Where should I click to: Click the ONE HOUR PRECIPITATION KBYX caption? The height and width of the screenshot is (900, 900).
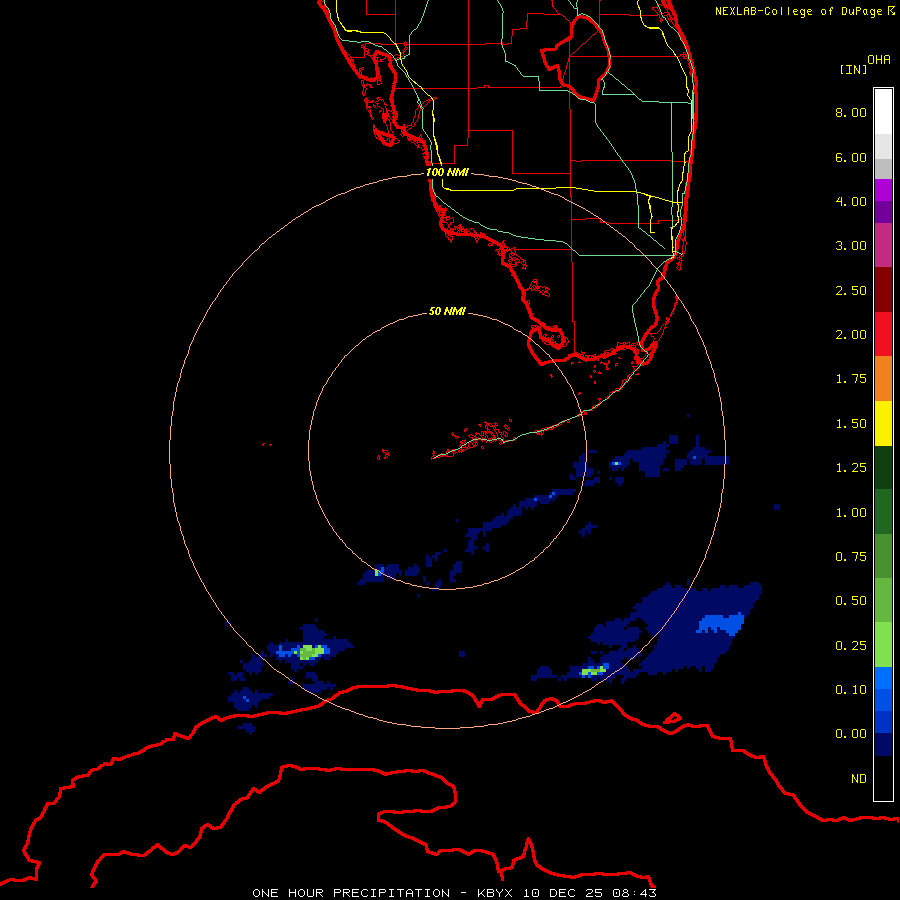click(x=454, y=893)
